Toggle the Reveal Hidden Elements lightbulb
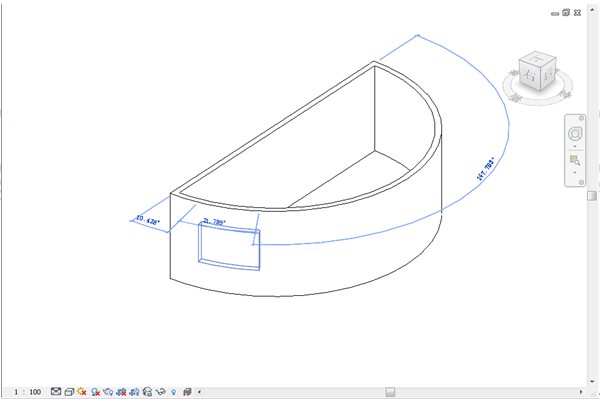 click(174, 392)
